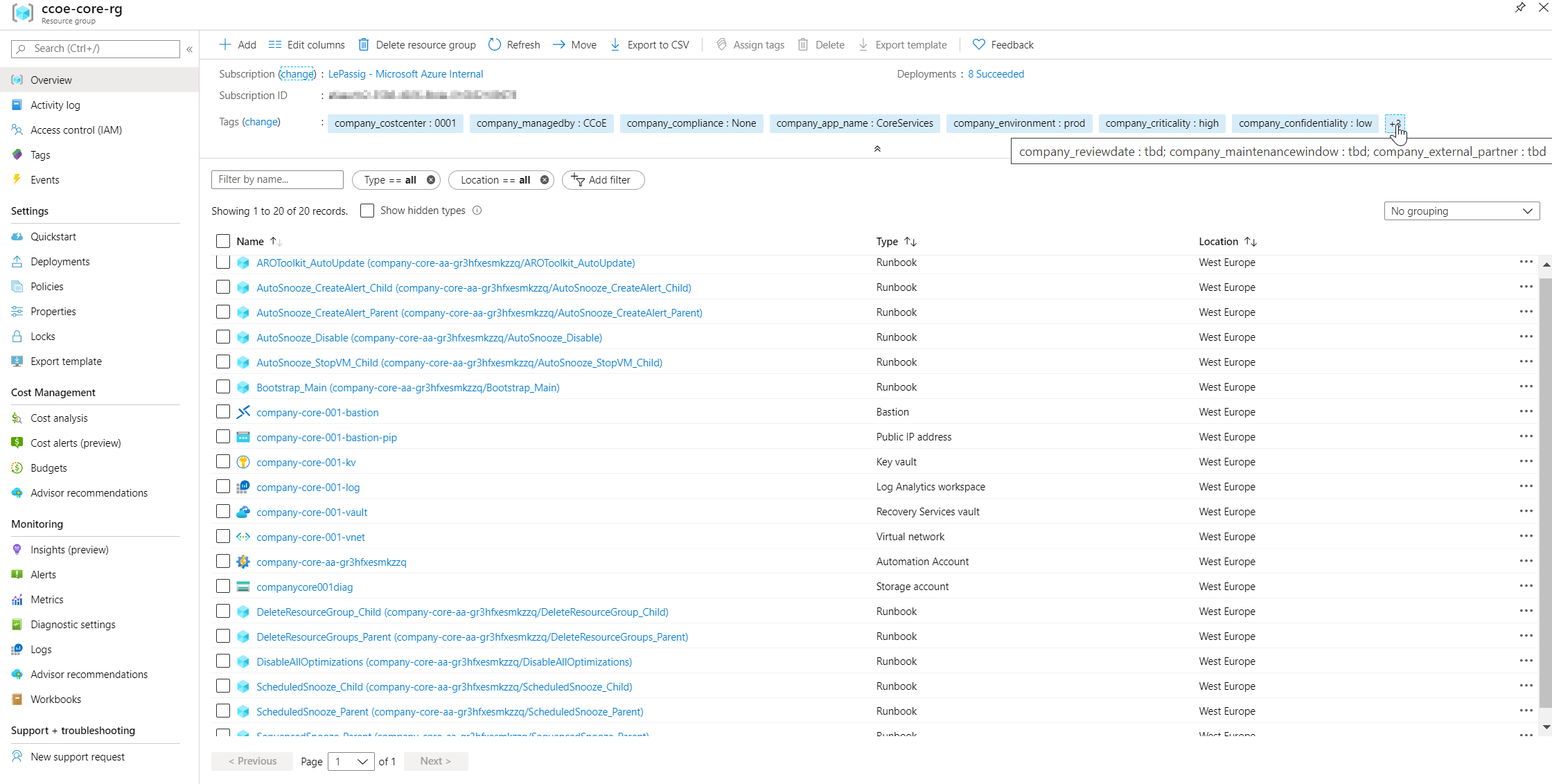Collapse the essentials section using the up chevron
The width and height of the screenshot is (1552, 784).
click(877, 149)
